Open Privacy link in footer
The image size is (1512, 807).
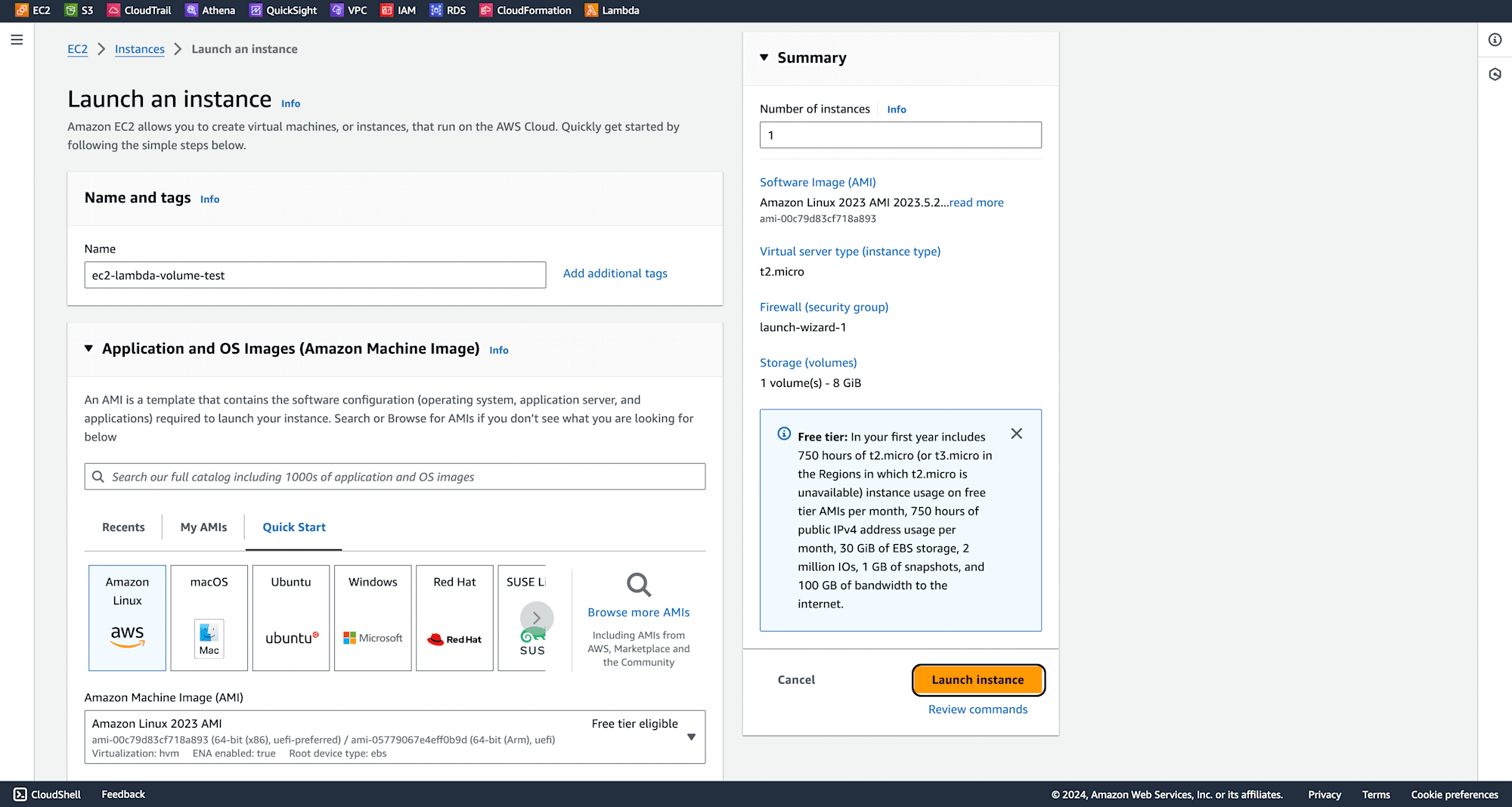point(1325,795)
